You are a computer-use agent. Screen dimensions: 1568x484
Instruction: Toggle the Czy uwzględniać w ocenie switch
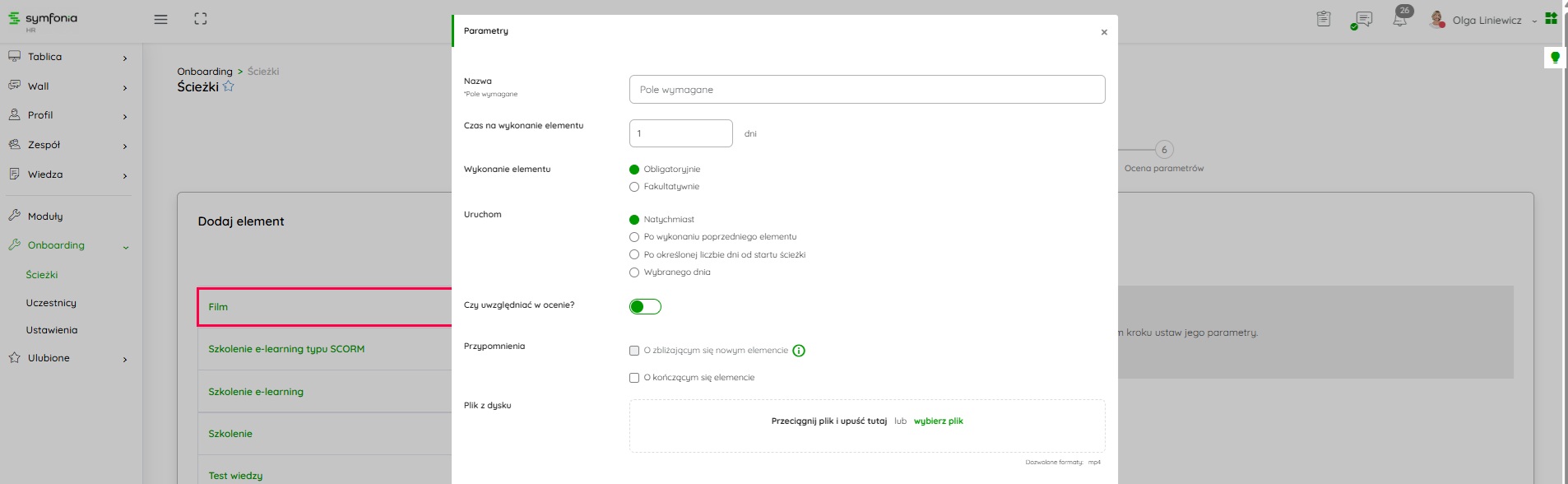coord(645,307)
